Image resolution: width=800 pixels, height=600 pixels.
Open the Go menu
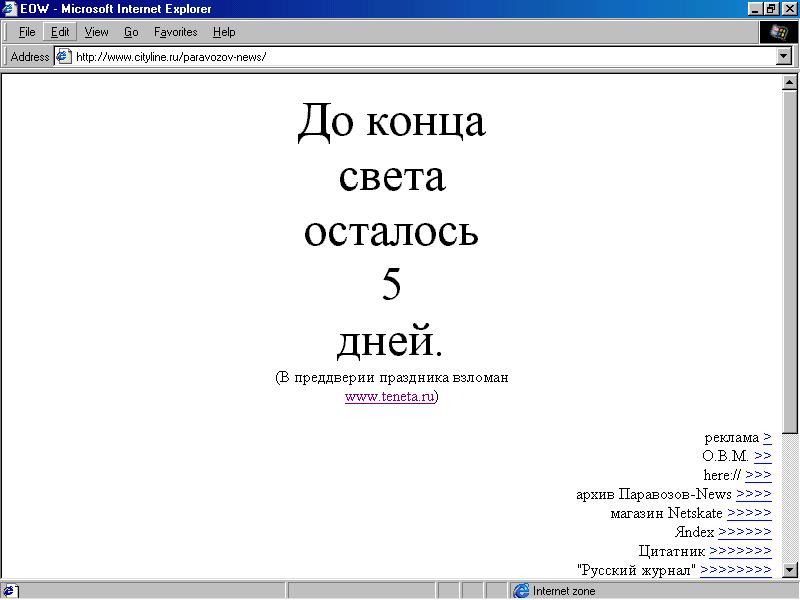pyautogui.click(x=131, y=32)
